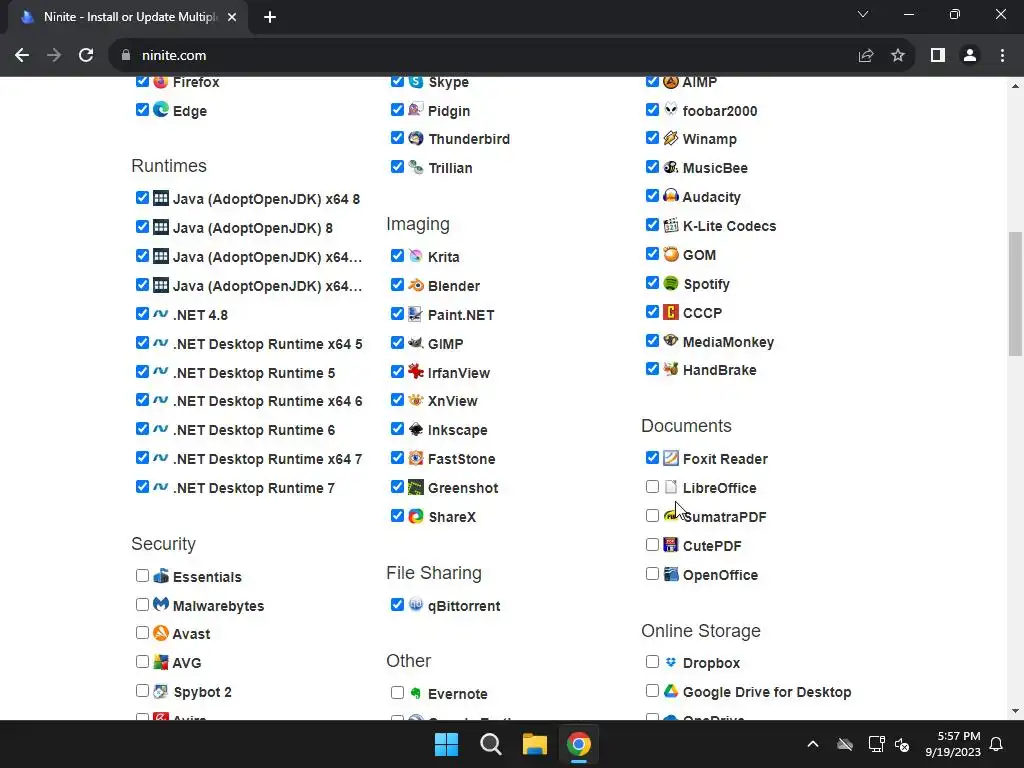Deselect the XnView checkbox

397,400
